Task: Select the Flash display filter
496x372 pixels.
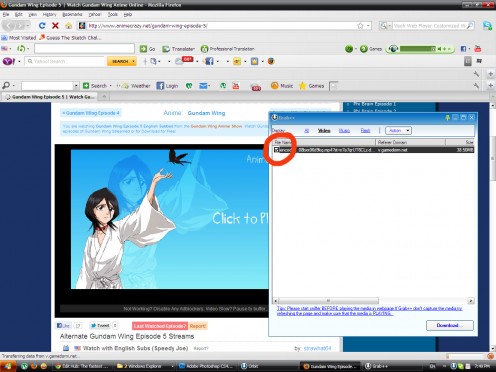Action: click(x=365, y=131)
